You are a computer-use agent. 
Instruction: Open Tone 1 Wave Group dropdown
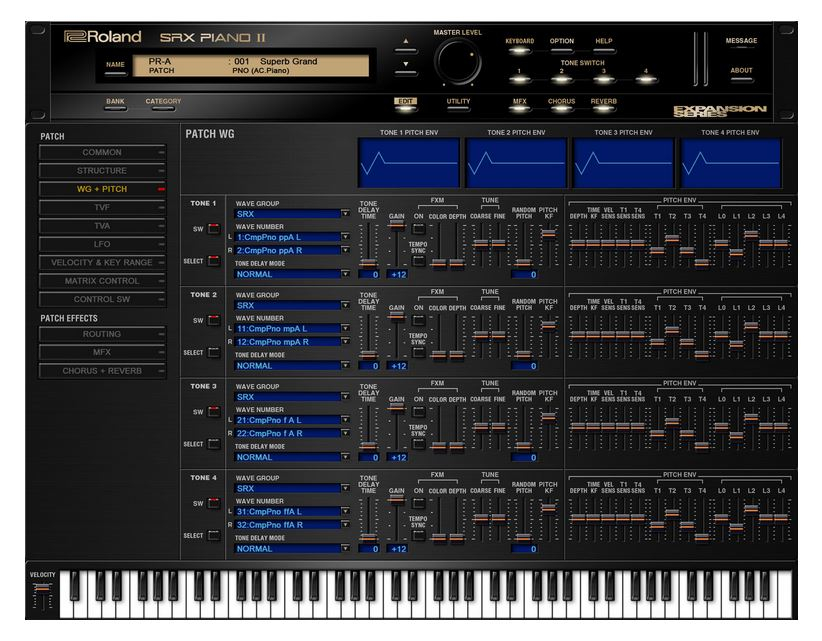tap(291, 214)
